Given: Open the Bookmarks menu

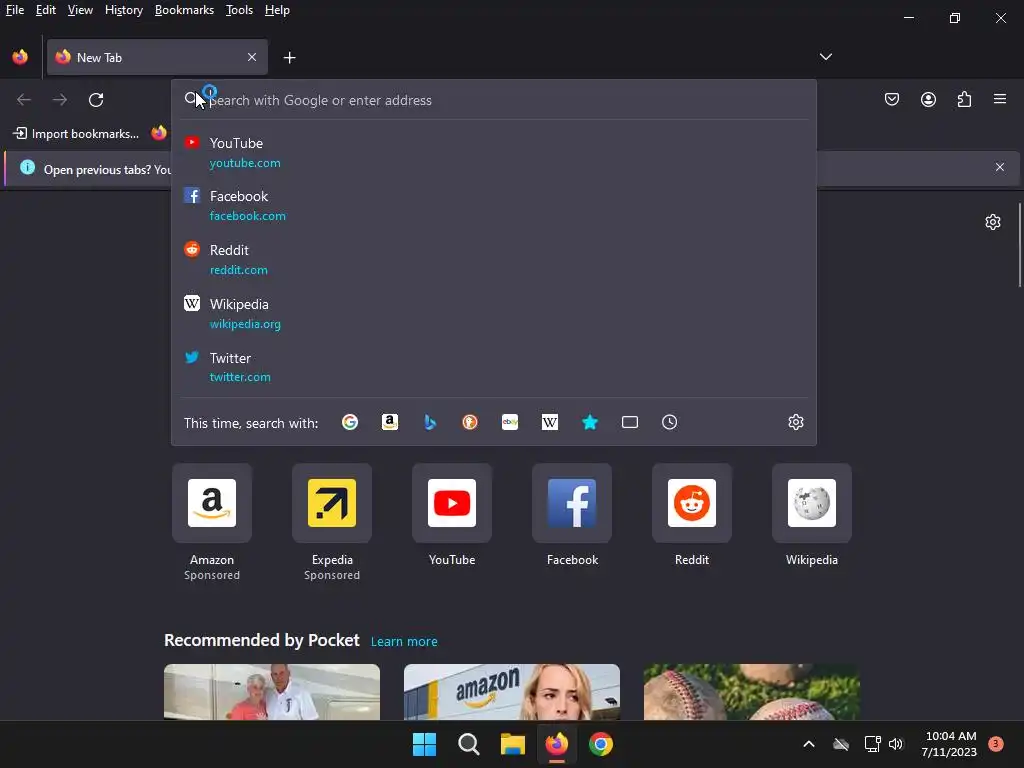Looking at the screenshot, I should (x=184, y=10).
